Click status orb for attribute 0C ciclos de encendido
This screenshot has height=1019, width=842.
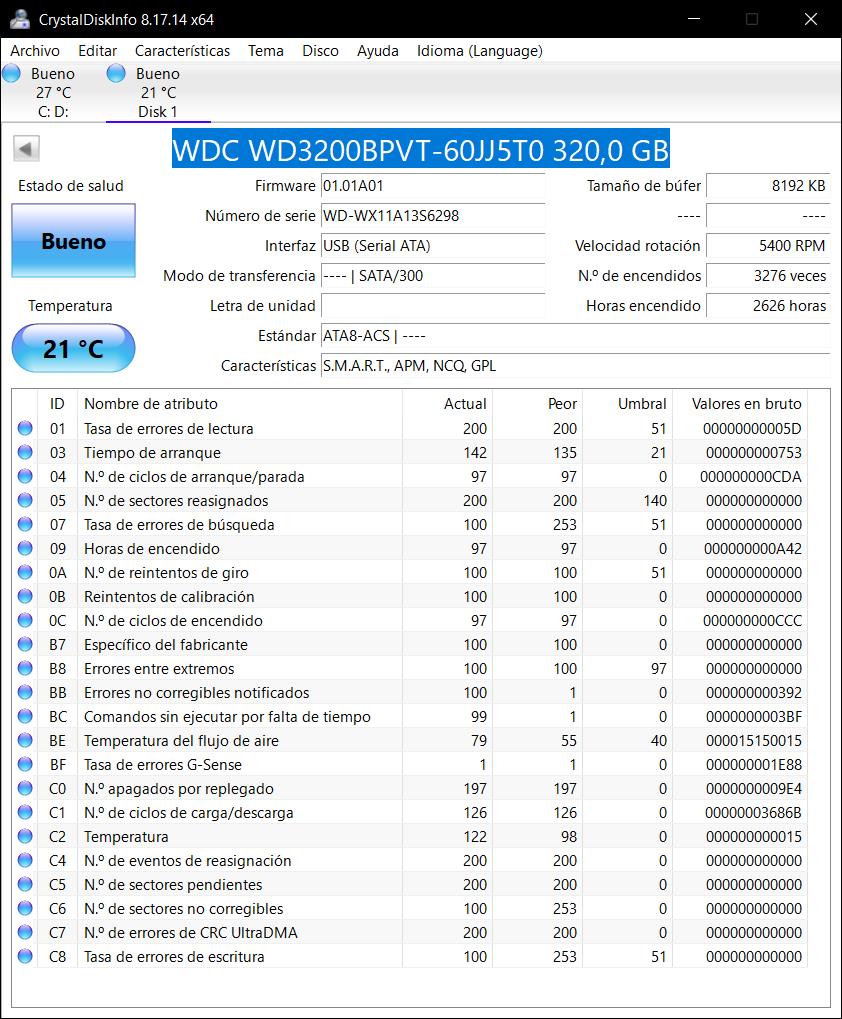[x=25, y=621]
